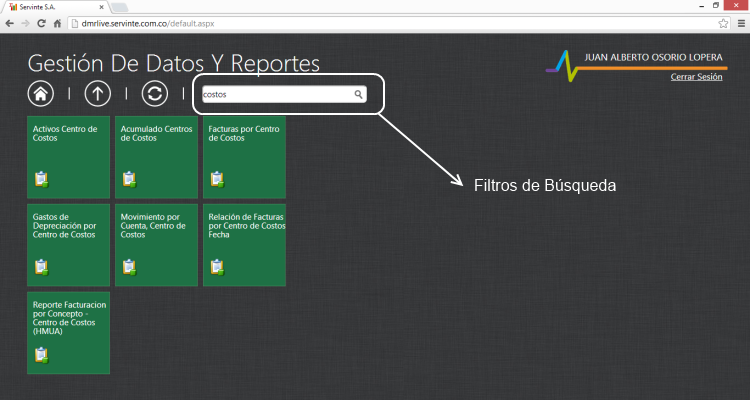Focus the search field containing 'costos'
This screenshot has height=400, width=750.
276,95
